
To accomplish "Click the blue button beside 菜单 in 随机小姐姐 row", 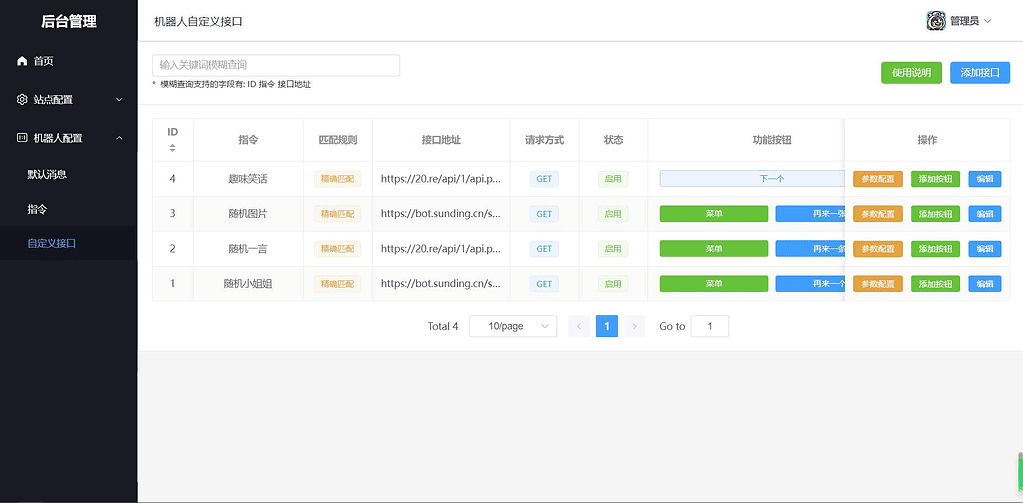I will pos(810,284).
